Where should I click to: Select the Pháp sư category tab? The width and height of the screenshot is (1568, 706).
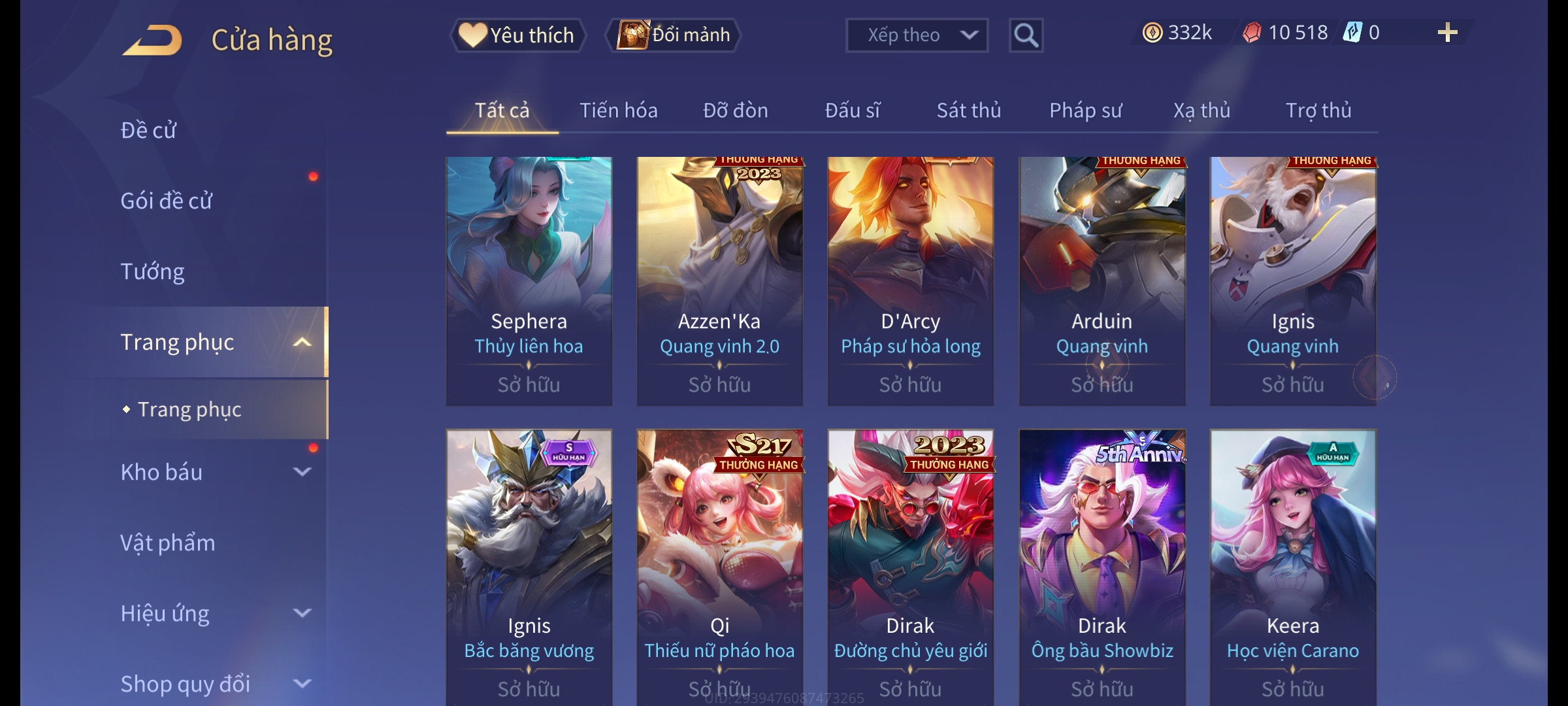tap(1086, 110)
